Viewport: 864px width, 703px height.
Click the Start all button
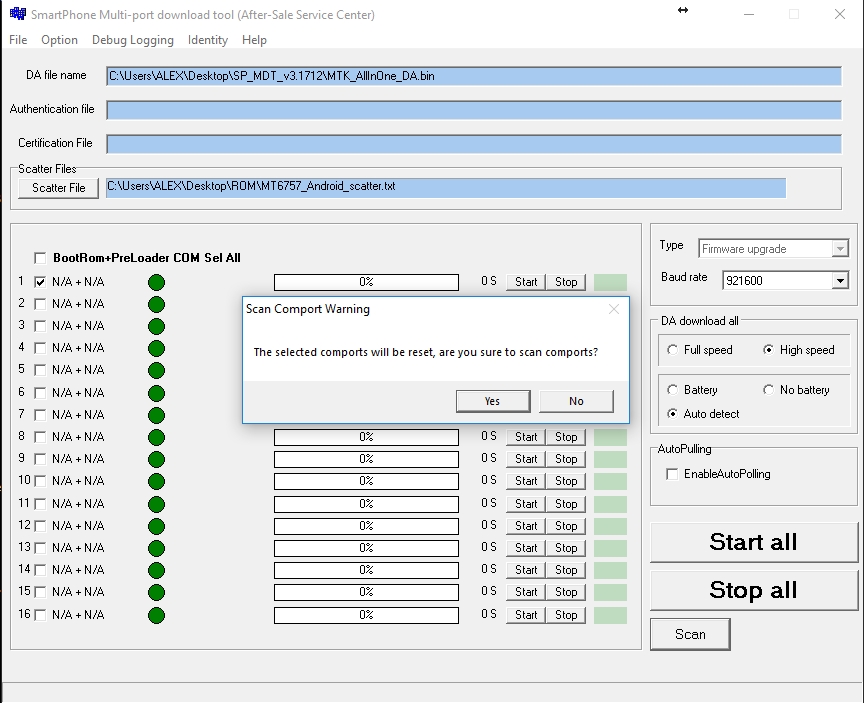point(753,542)
